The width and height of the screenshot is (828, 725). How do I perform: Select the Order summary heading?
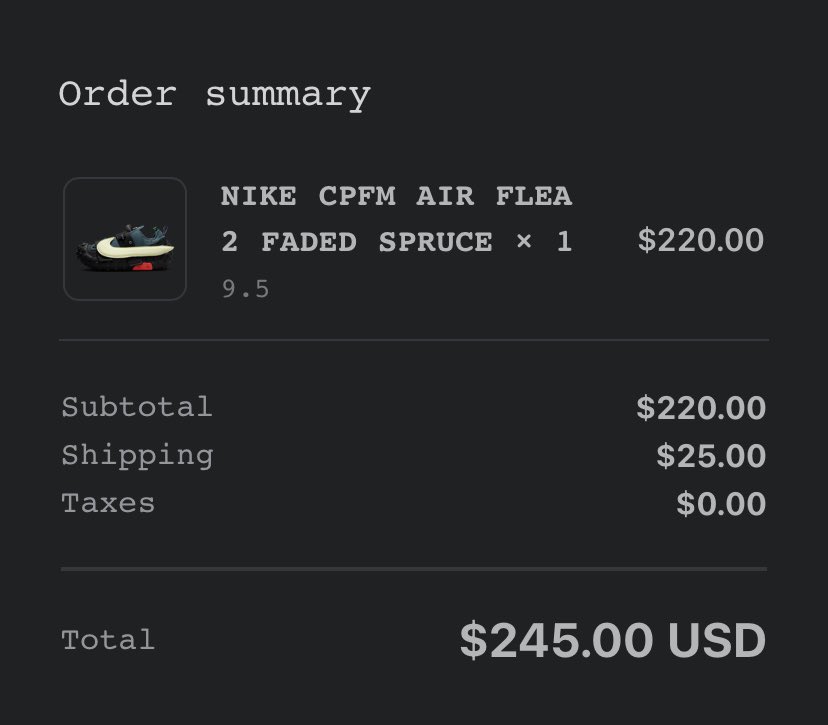coord(214,96)
